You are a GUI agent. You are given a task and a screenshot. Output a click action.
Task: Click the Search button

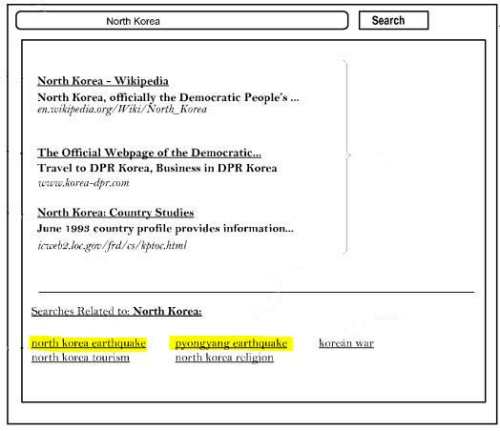click(x=394, y=20)
